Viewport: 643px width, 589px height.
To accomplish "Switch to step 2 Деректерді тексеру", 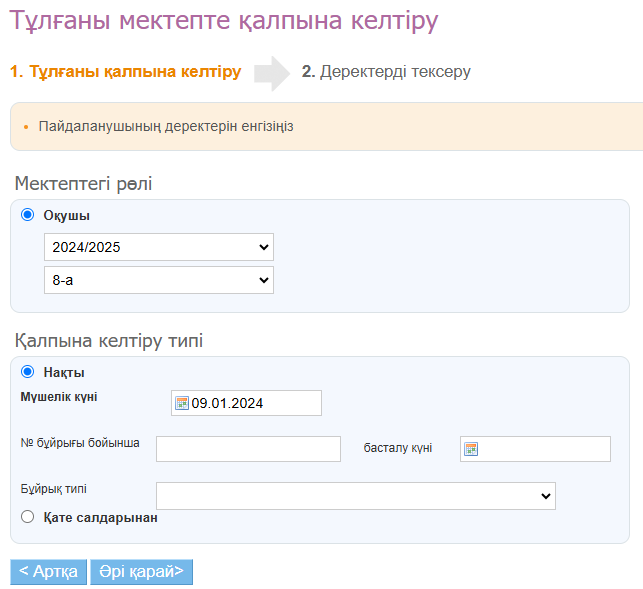I will click(x=386, y=71).
